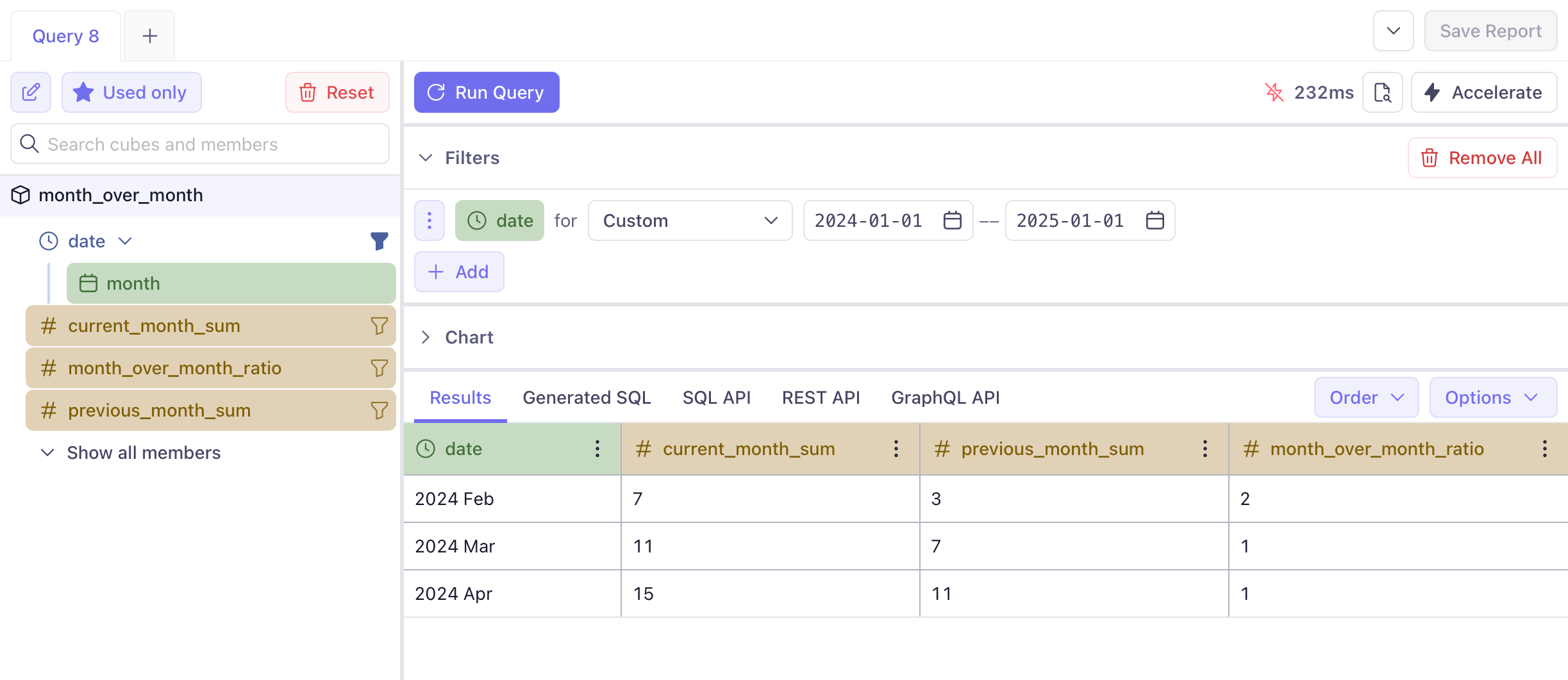Image resolution: width=1568 pixels, height=680 pixels.
Task: Click filter icon for previous_month_sum
Action: pos(379,410)
